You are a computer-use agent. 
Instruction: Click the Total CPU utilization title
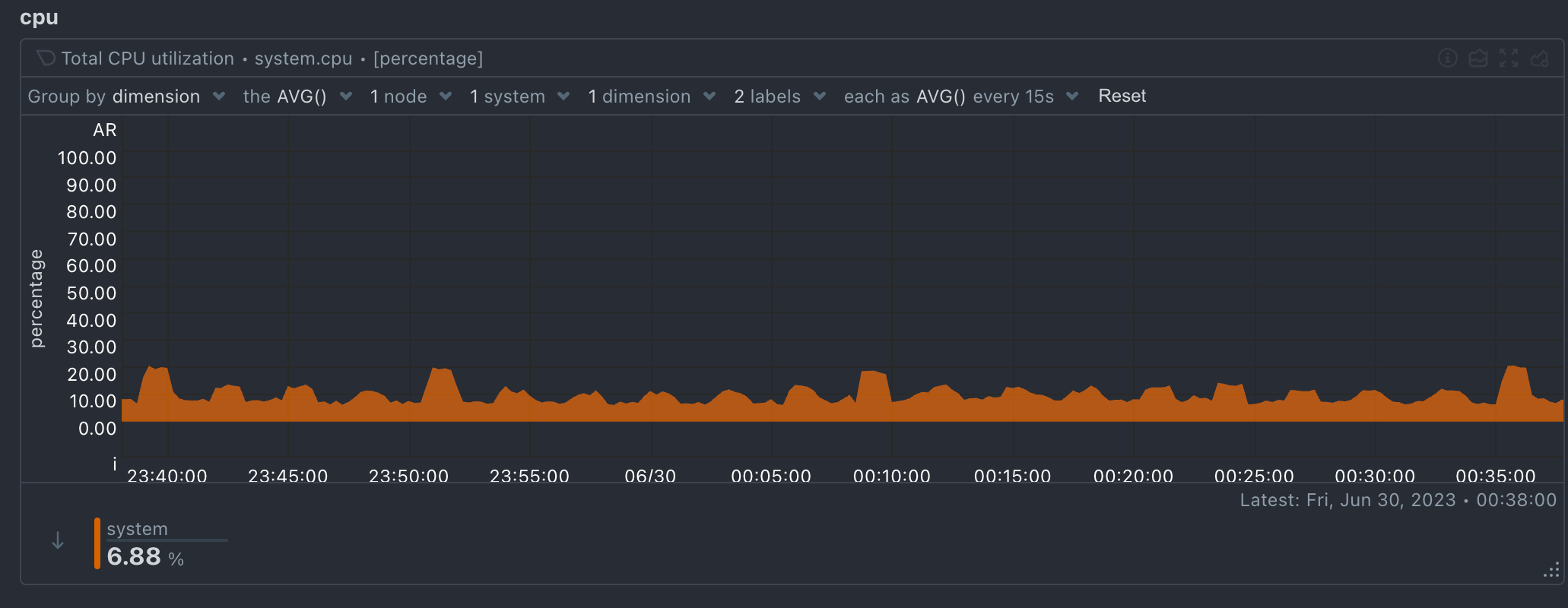click(x=148, y=59)
